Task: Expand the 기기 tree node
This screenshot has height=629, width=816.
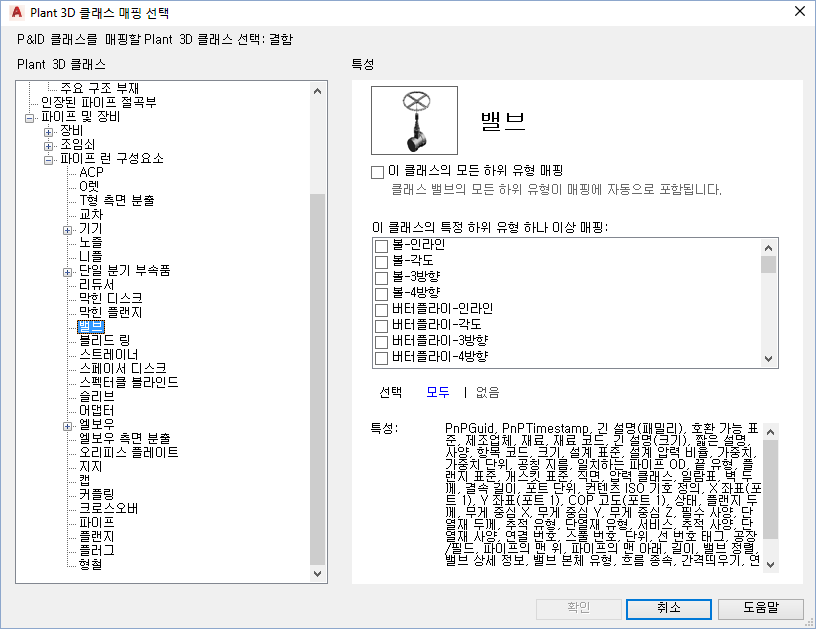Action: [67, 230]
